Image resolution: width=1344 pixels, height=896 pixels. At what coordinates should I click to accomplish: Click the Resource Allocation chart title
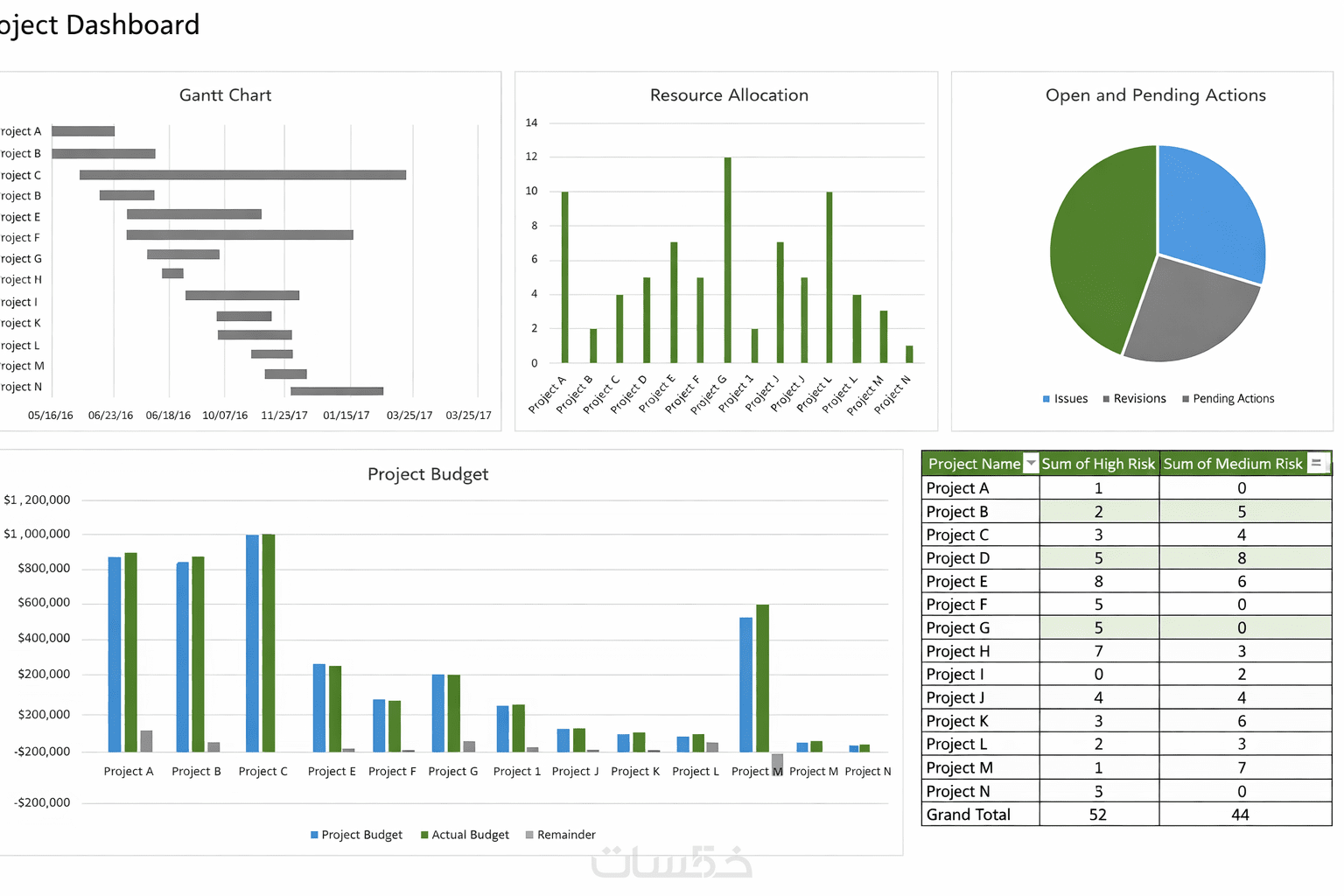(729, 95)
